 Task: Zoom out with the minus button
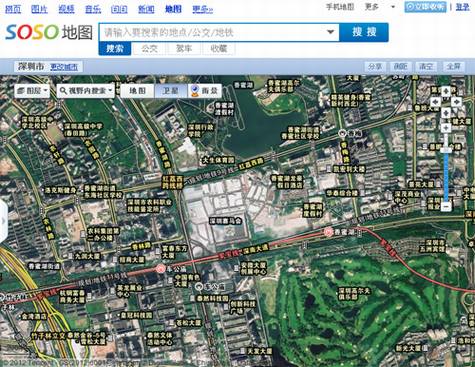point(446,207)
